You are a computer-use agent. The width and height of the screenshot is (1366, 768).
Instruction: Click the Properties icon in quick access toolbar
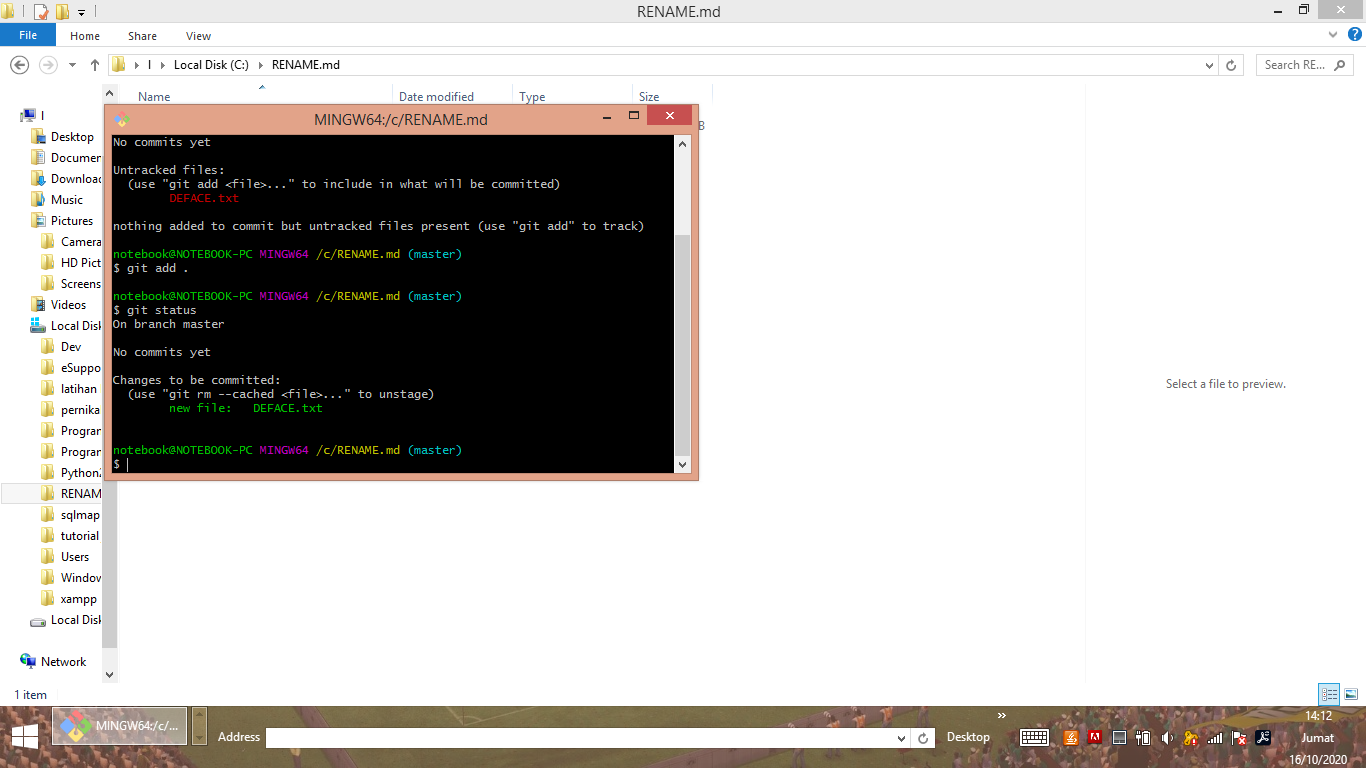[41, 10]
